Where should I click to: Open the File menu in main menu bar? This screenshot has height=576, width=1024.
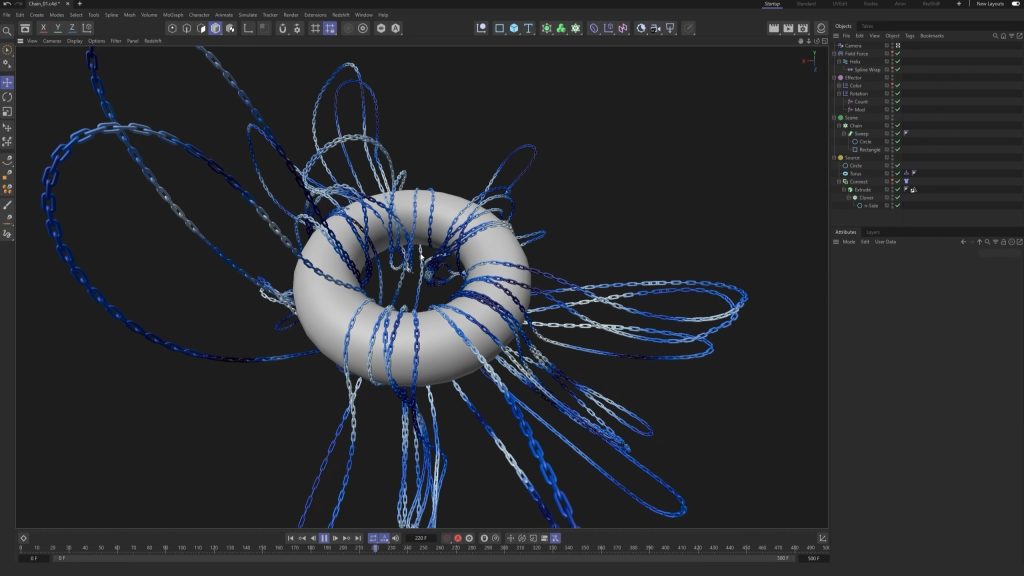(7, 15)
